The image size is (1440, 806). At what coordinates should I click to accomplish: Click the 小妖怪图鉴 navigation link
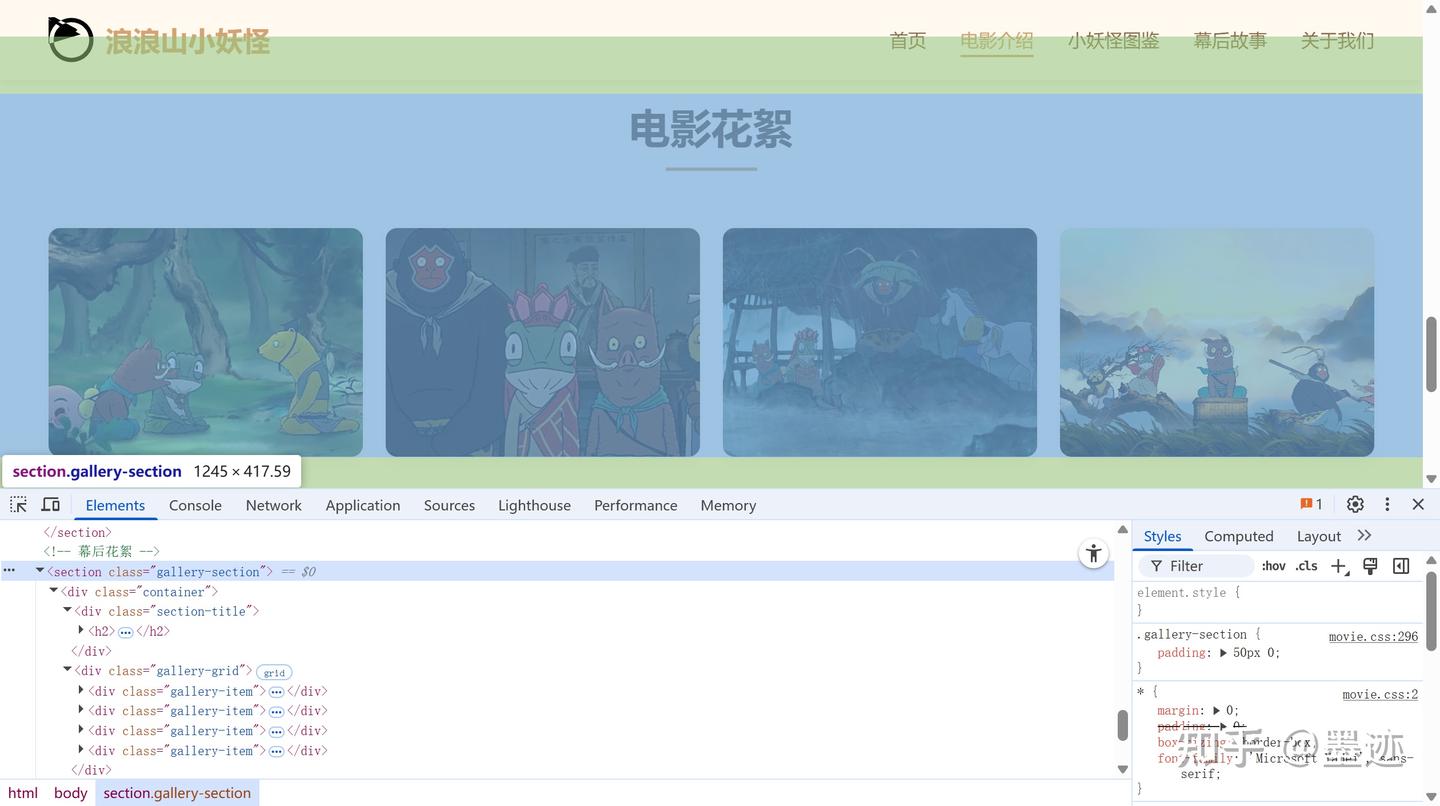coord(1113,41)
